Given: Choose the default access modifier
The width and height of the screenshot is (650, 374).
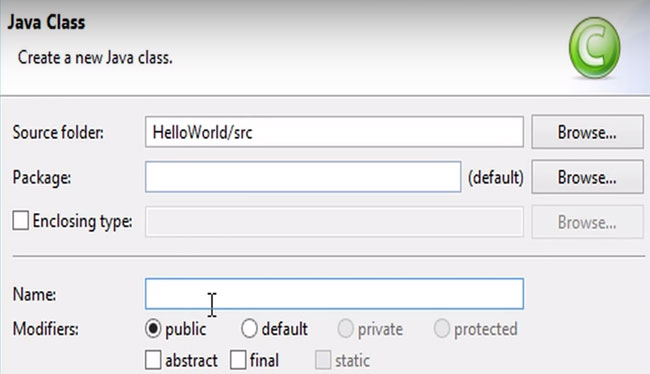Looking at the screenshot, I should [249, 329].
